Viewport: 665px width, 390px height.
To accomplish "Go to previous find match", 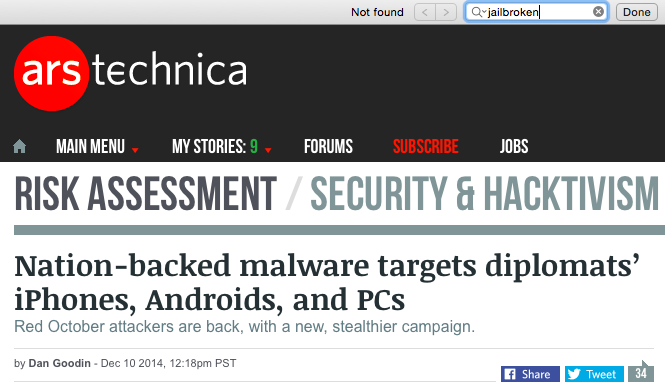I will (x=425, y=12).
